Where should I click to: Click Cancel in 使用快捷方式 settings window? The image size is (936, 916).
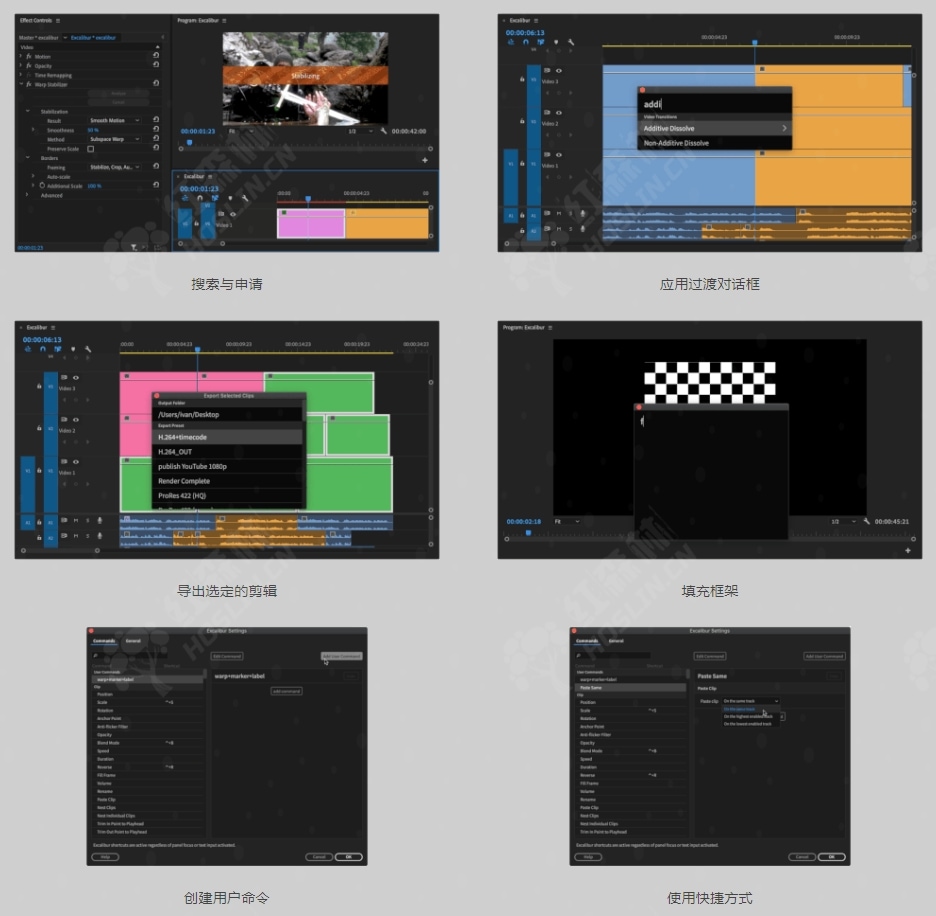(x=802, y=856)
